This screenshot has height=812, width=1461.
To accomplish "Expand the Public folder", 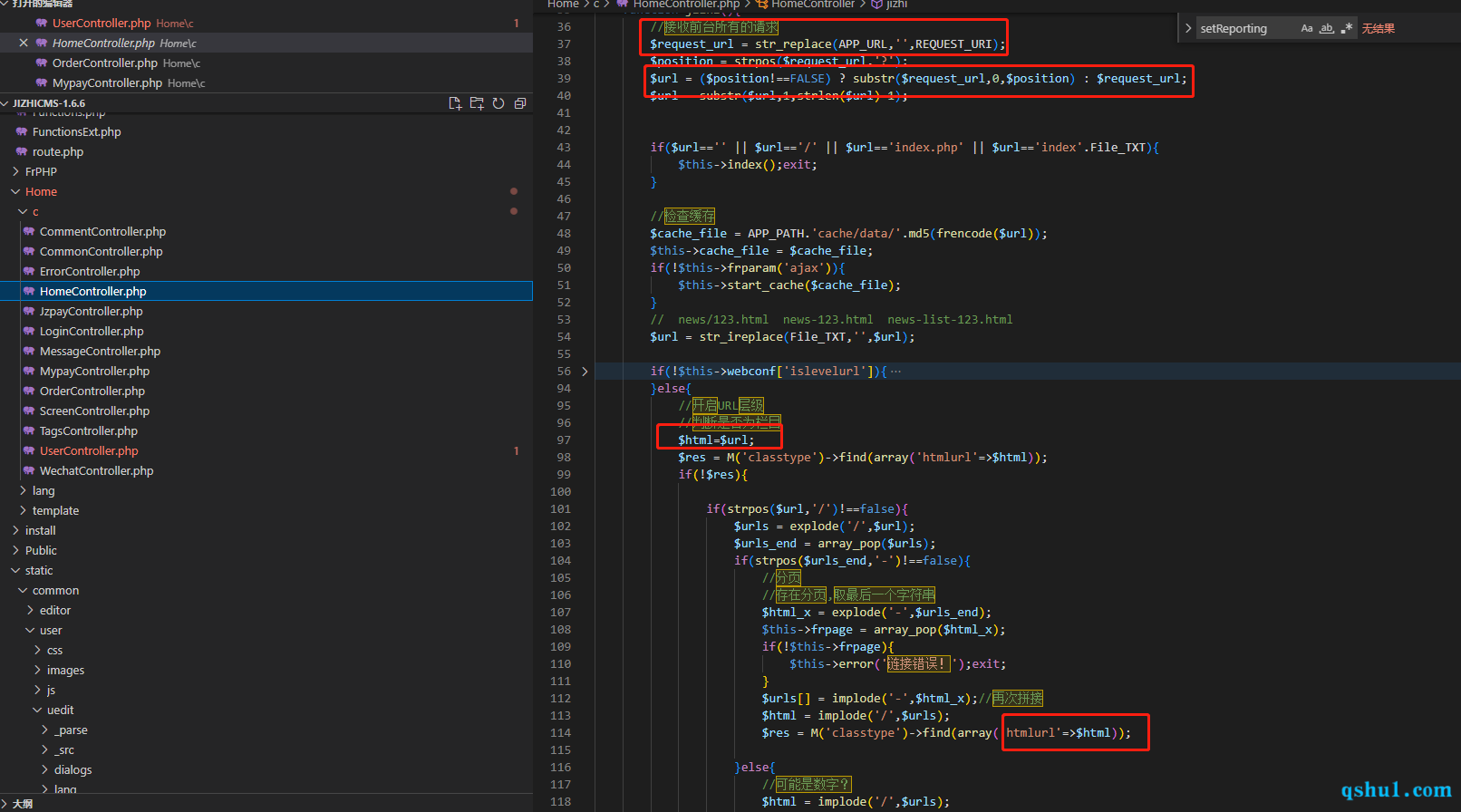I will pos(16,550).
